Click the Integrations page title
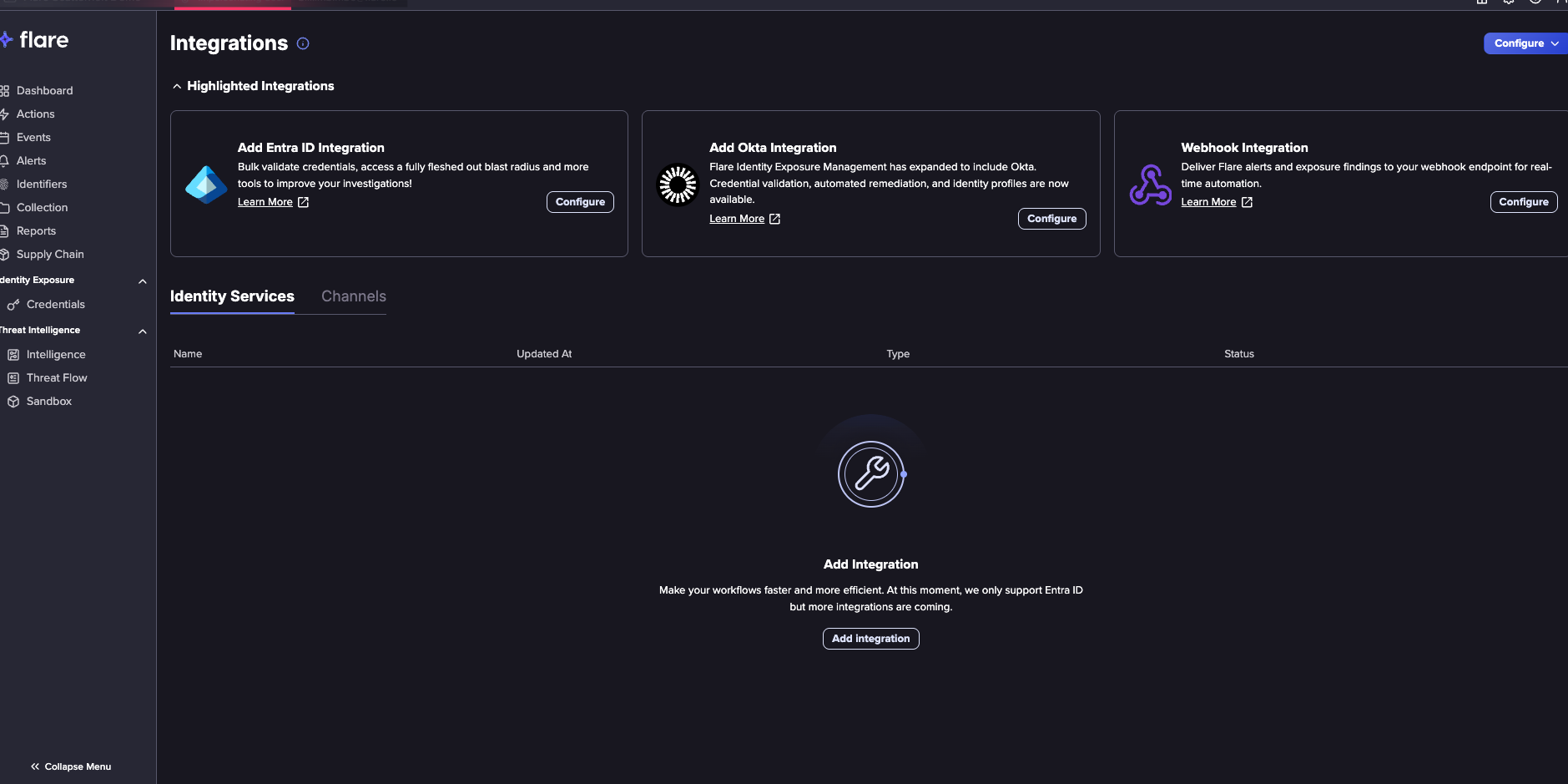Viewport: 1568px width, 784px height. [229, 43]
